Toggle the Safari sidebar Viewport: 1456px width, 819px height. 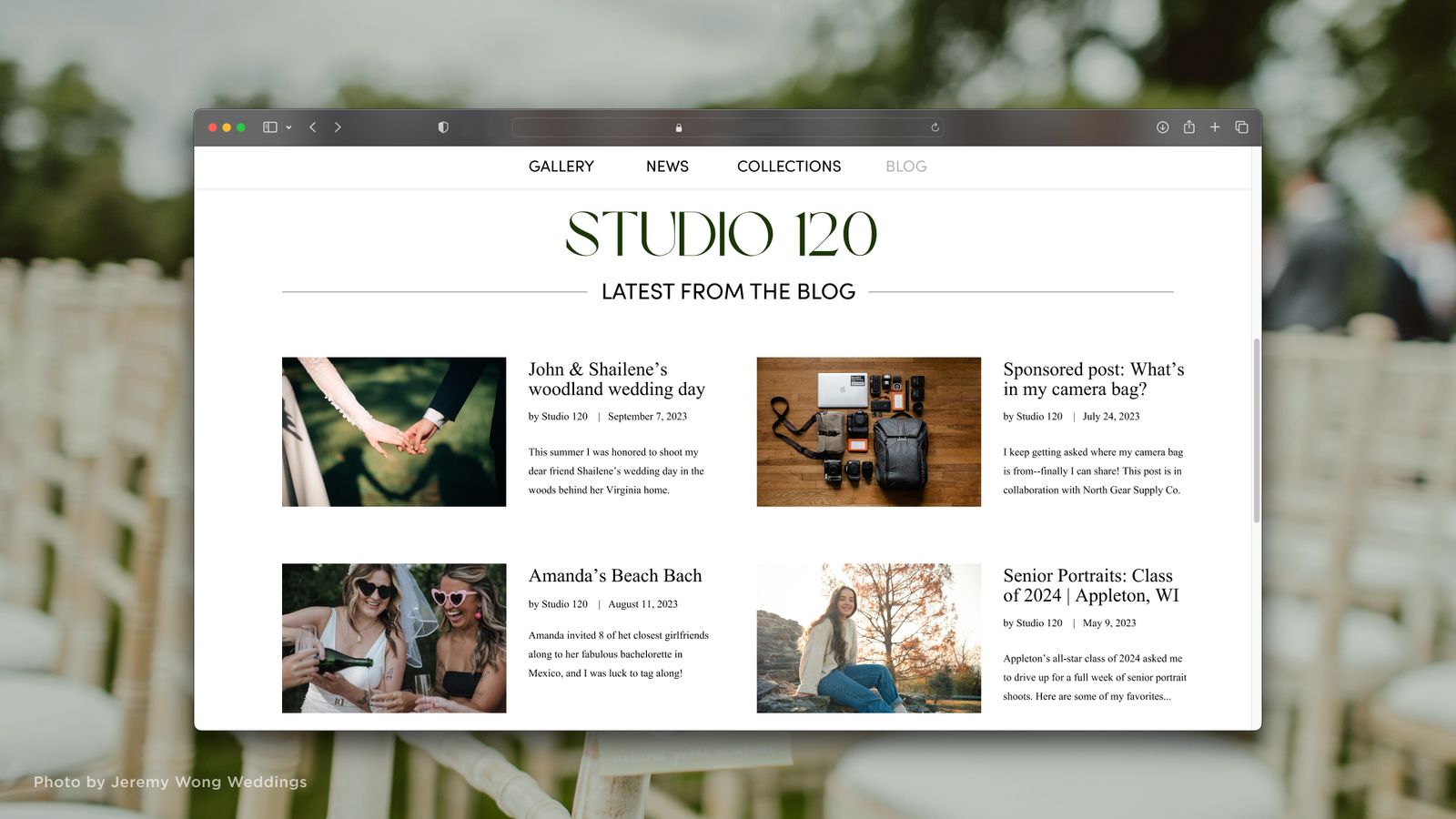[x=268, y=127]
